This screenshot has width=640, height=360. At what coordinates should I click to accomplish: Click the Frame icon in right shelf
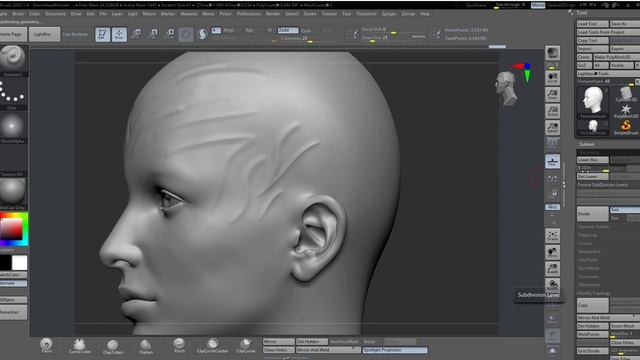click(x=552, y=236)
